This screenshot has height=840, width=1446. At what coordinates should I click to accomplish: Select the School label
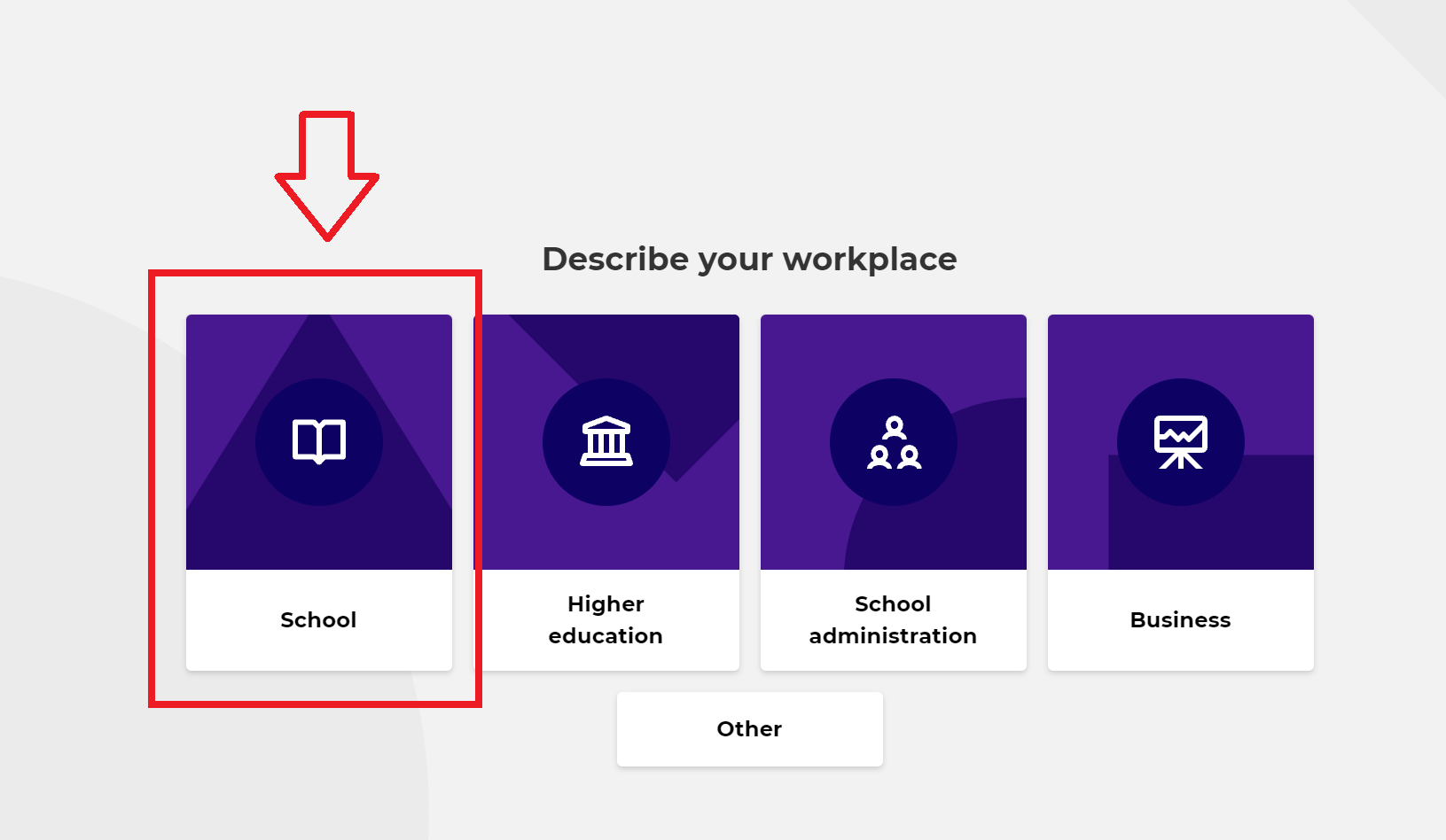pyautogui.click(x=318, y=619)
